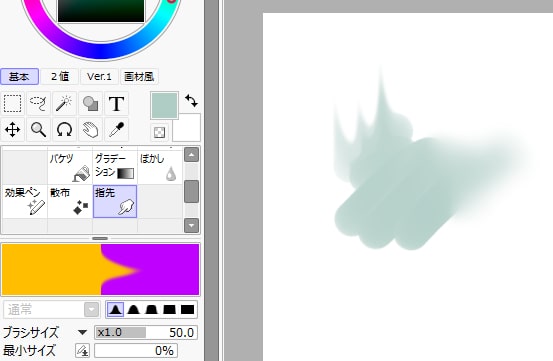Select the move layer tool
Viewport: 553px width, 361px height.
click(12, 129)
